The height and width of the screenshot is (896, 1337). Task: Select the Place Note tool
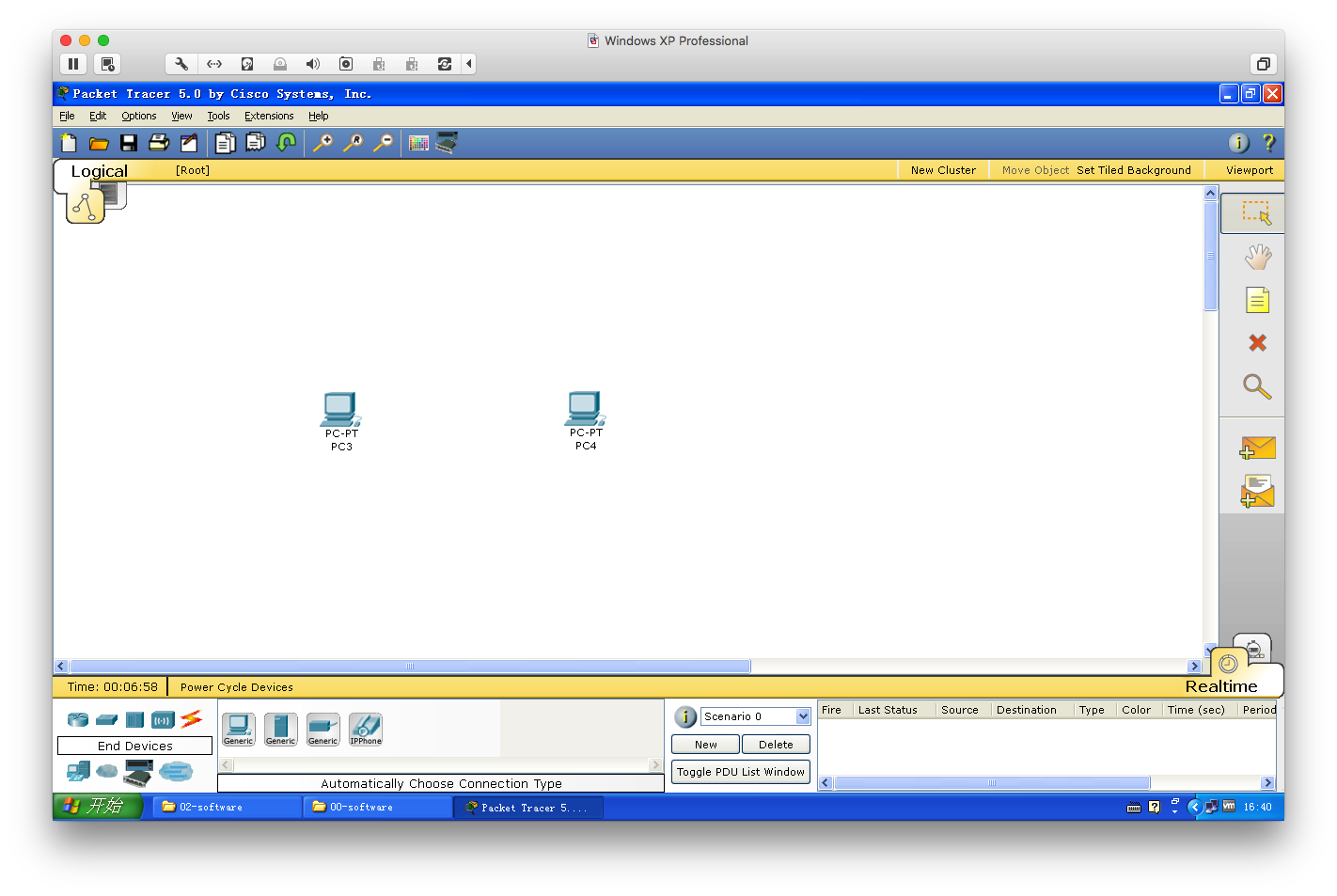[x=1257, y=300]
